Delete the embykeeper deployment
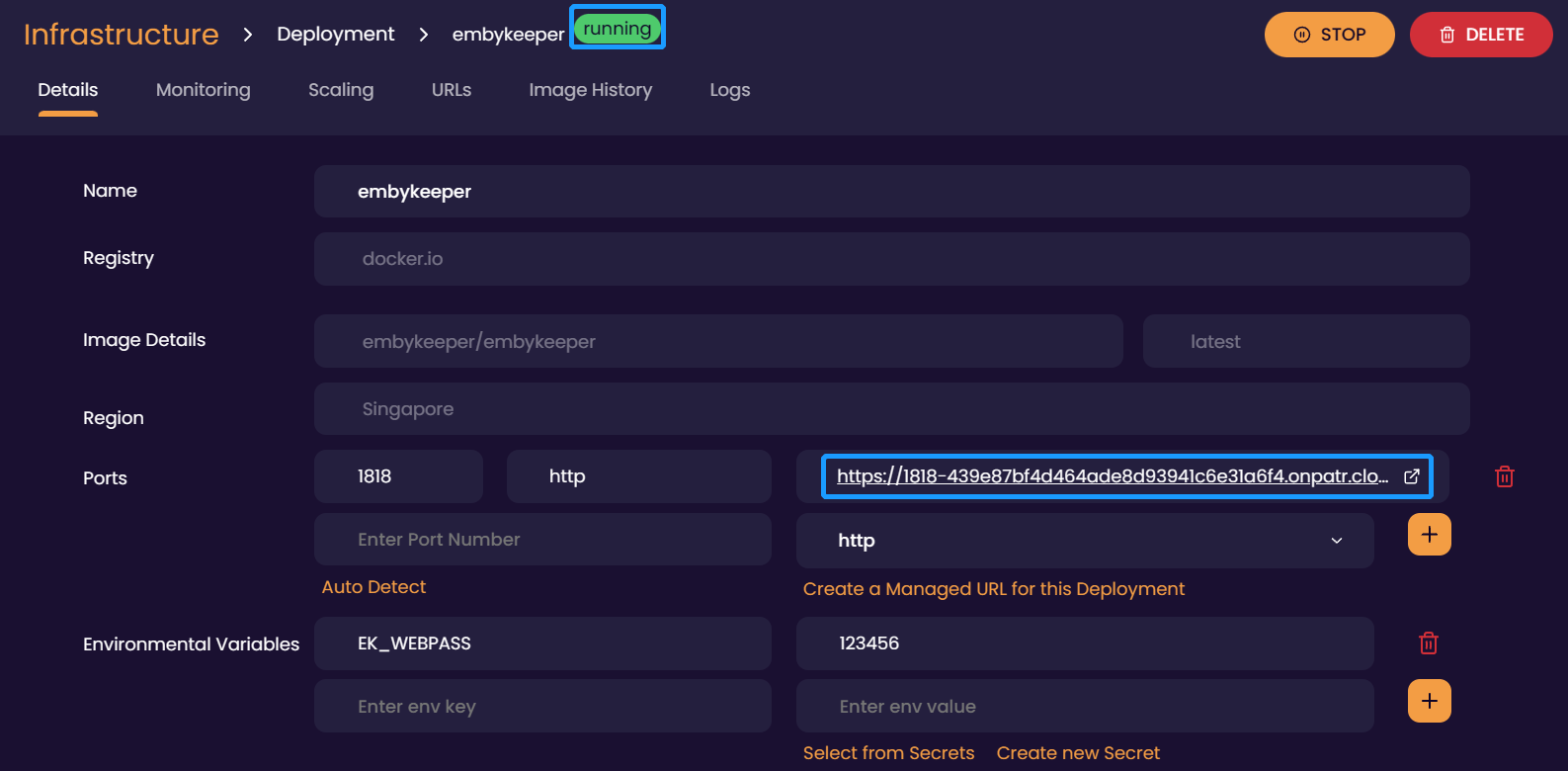 [1481, 35]
